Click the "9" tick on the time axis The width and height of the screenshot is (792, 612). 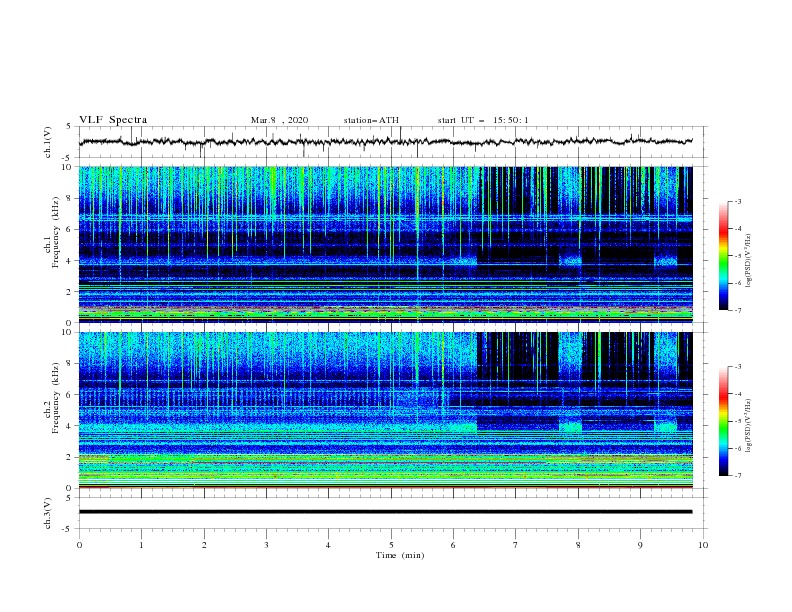point(640,545)
